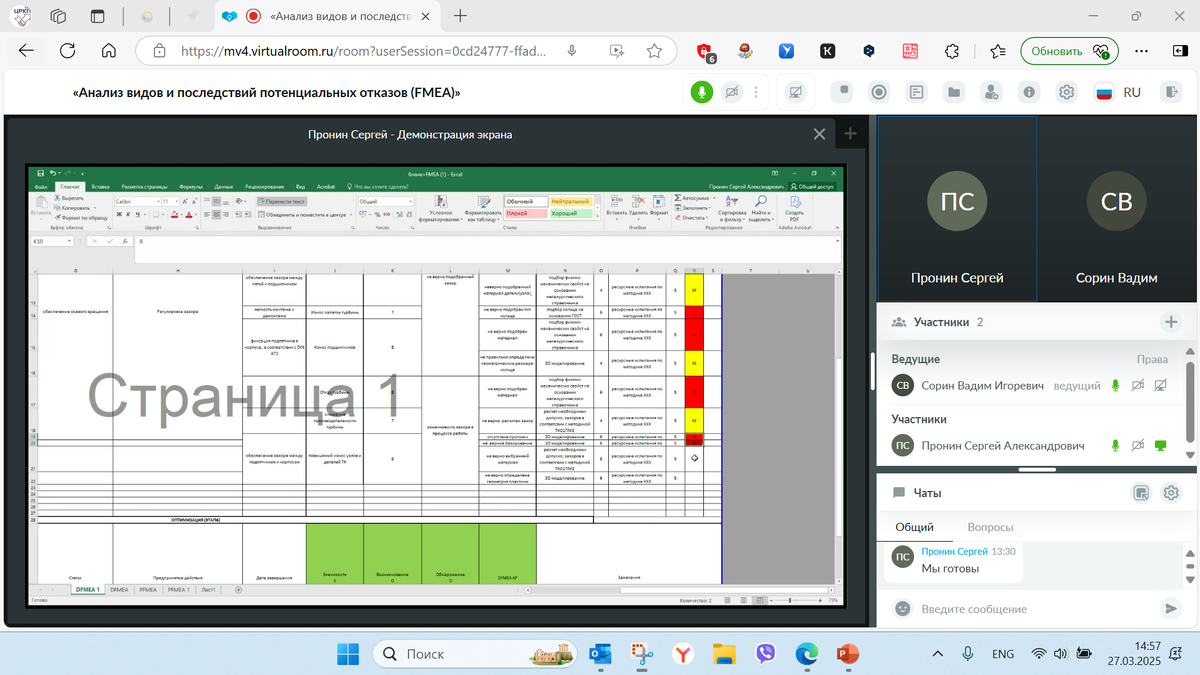This screenshot has width=1200, height=675.
Task: Leave the room with the exit icon
Action: (x=1170, y=92)
